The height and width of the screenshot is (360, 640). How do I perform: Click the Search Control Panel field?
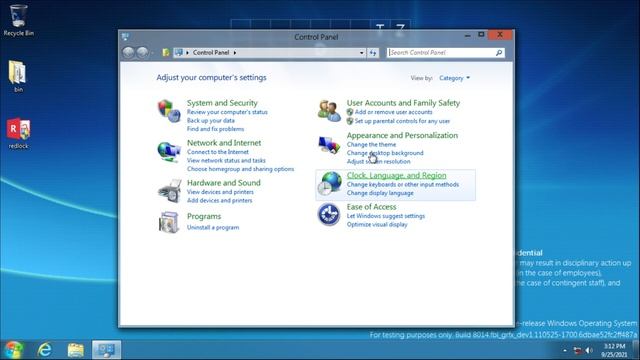pyautogui.click(x=441, y=53)
